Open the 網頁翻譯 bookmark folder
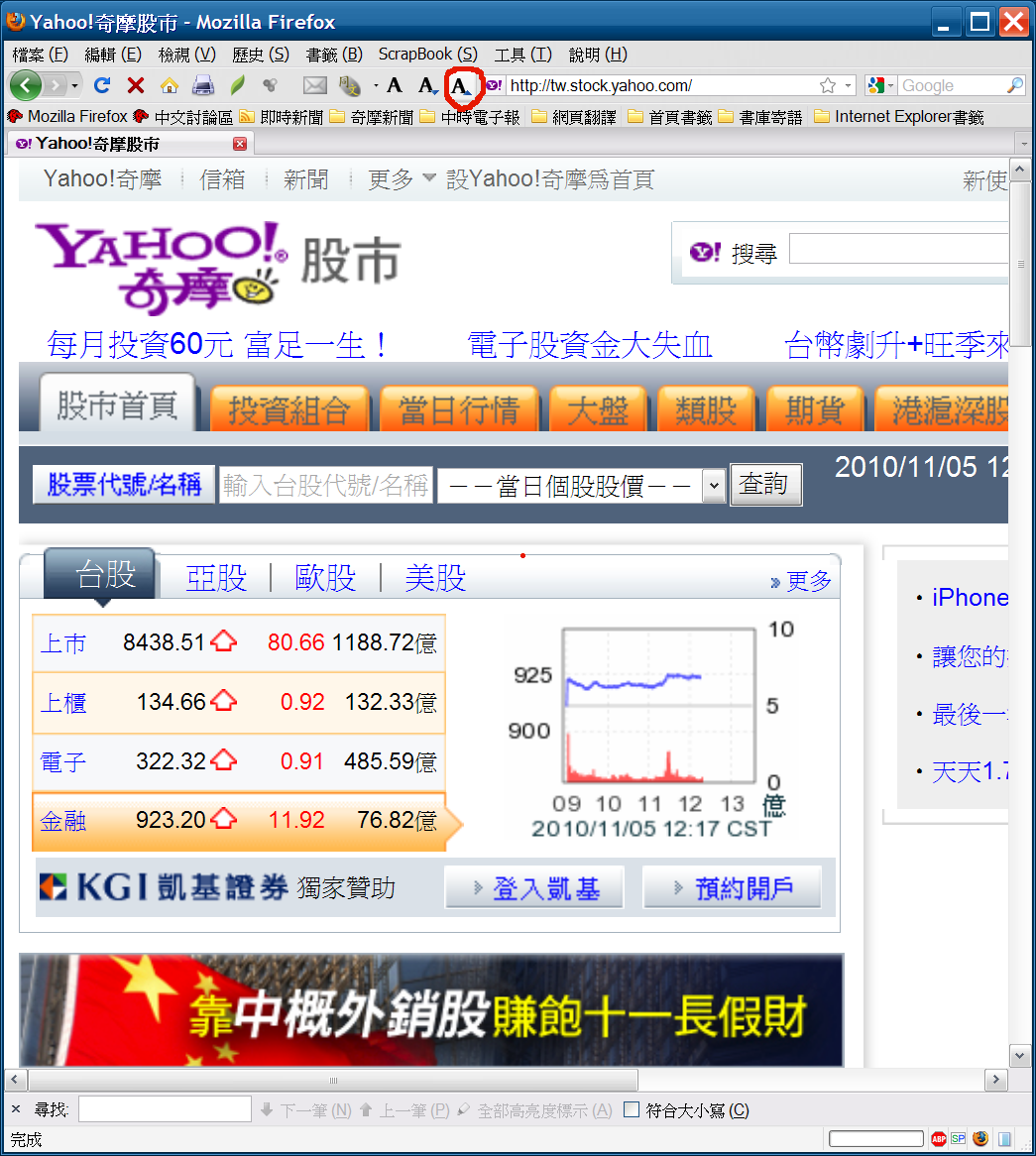1036x1156 pixels. tap(574, 117)
